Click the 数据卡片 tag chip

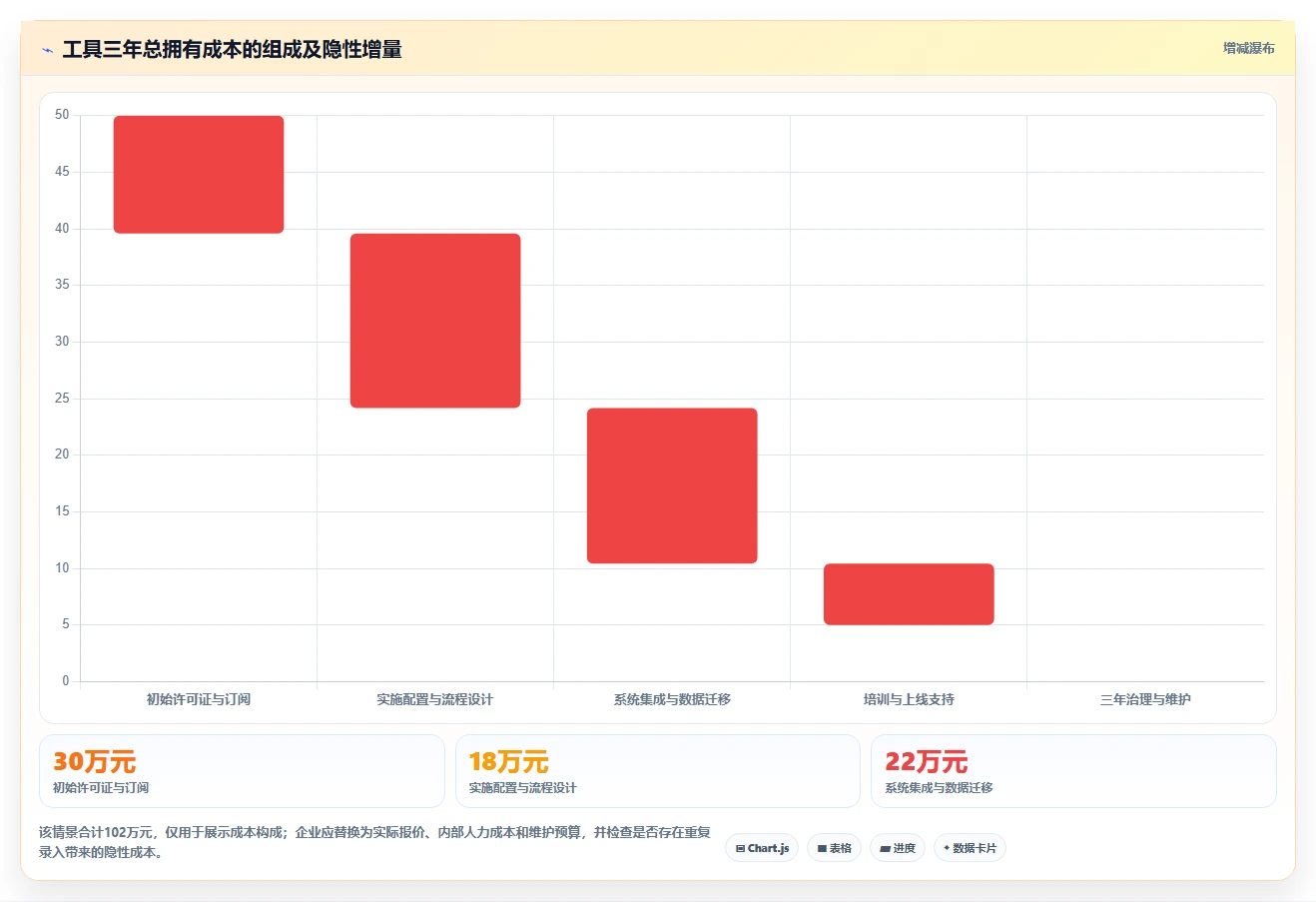point(970,848)
